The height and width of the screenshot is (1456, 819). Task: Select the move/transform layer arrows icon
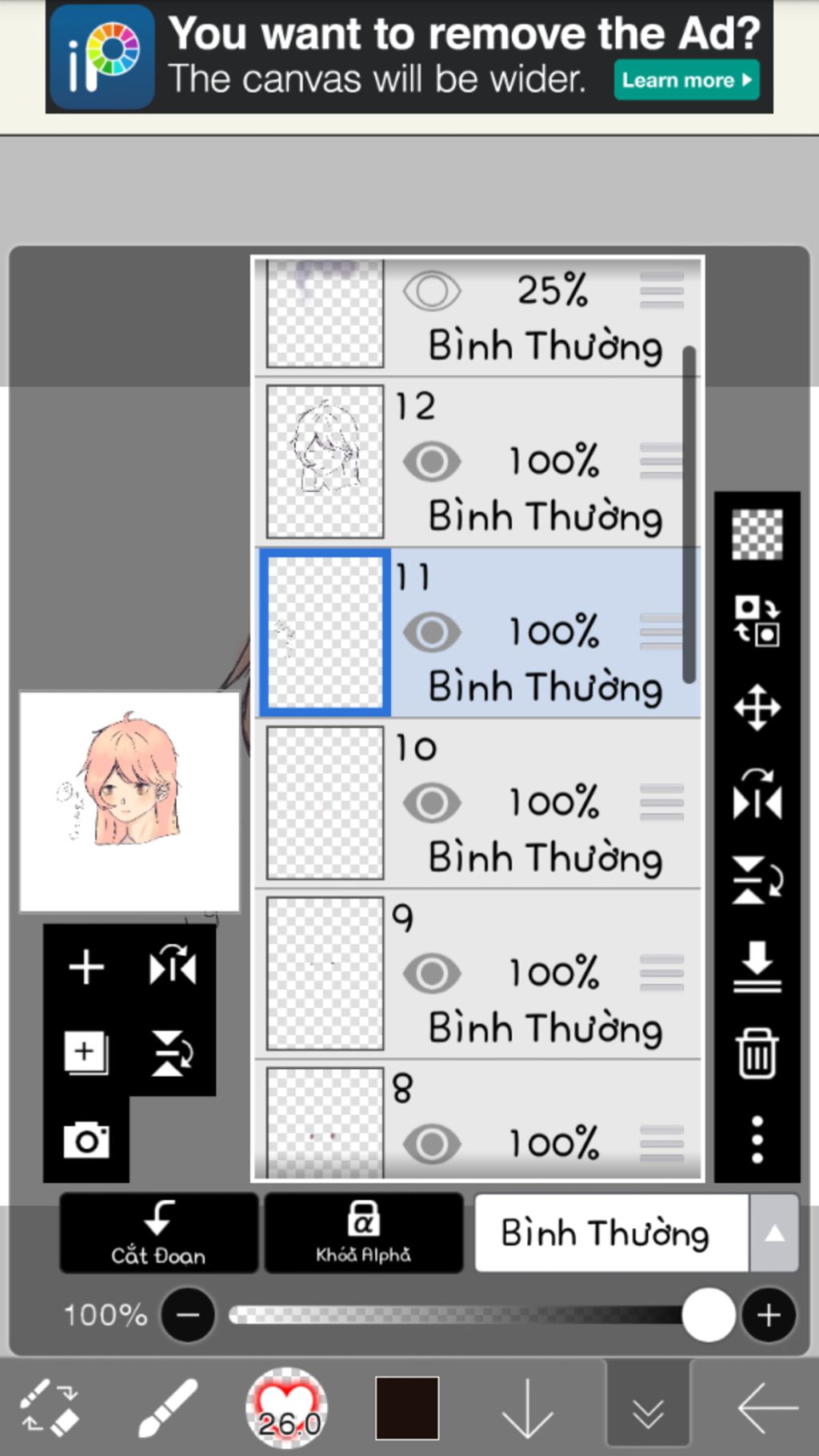(x=757, y=707)
